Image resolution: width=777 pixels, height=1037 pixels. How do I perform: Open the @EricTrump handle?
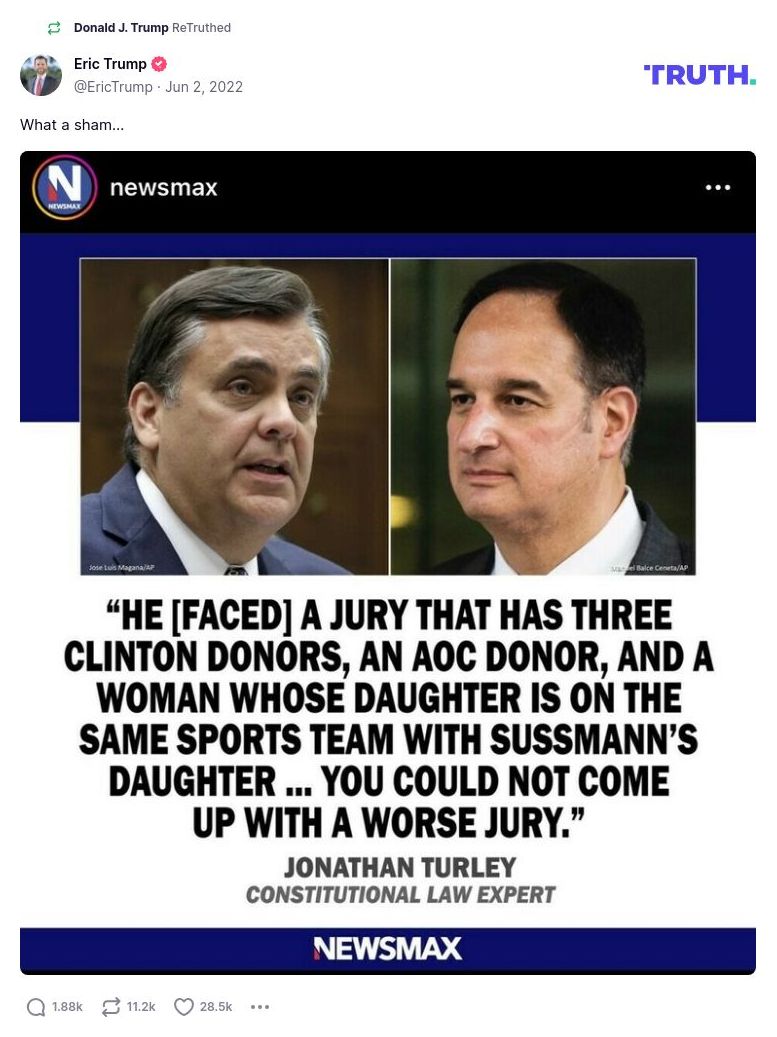pyautogui.click(x=113, y=87)
